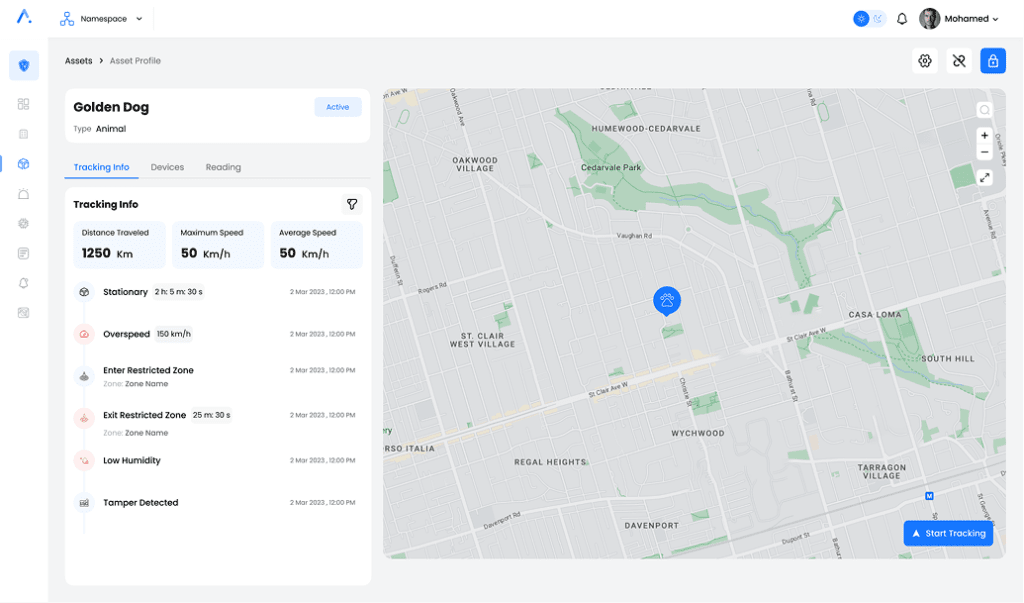The image size is (1024, 603).
Task: Go back to Assets breadcrumb link
Action: click(79, 61)
